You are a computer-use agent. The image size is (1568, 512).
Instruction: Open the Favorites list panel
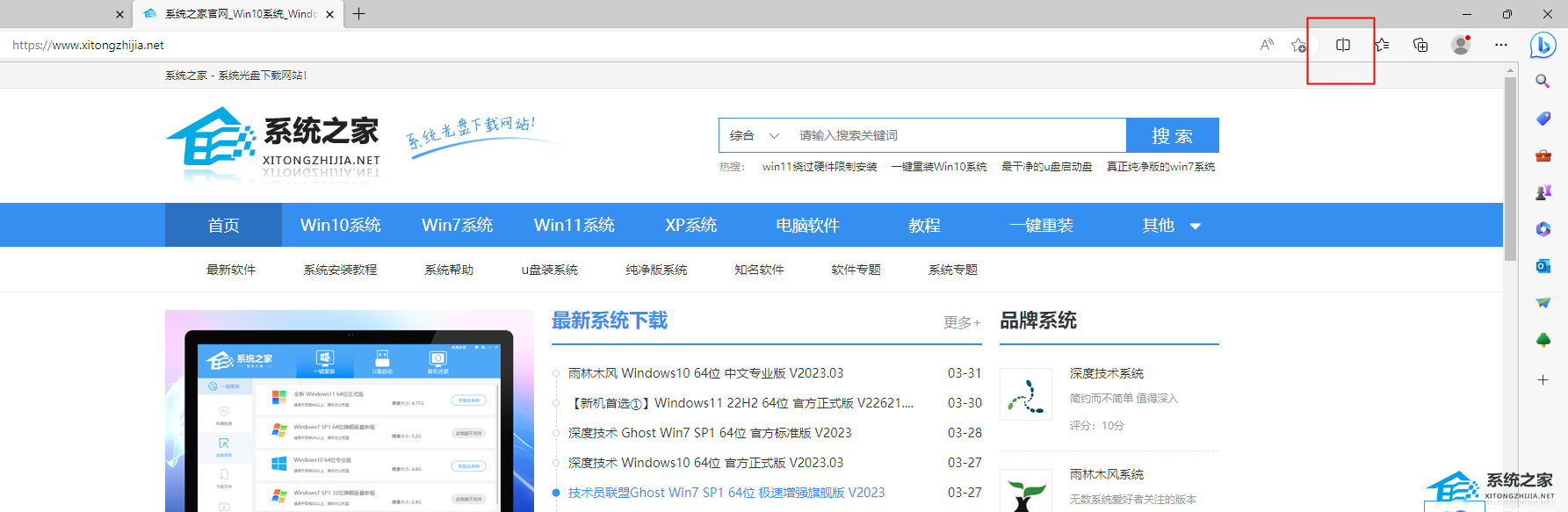pos(1383,45)
